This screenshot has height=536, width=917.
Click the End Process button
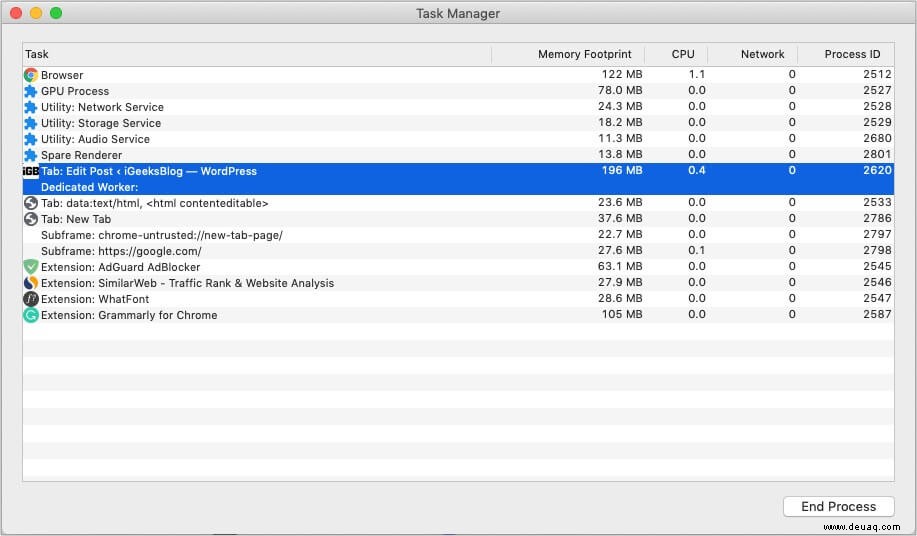pyautogui.click(x=839, y=507)
